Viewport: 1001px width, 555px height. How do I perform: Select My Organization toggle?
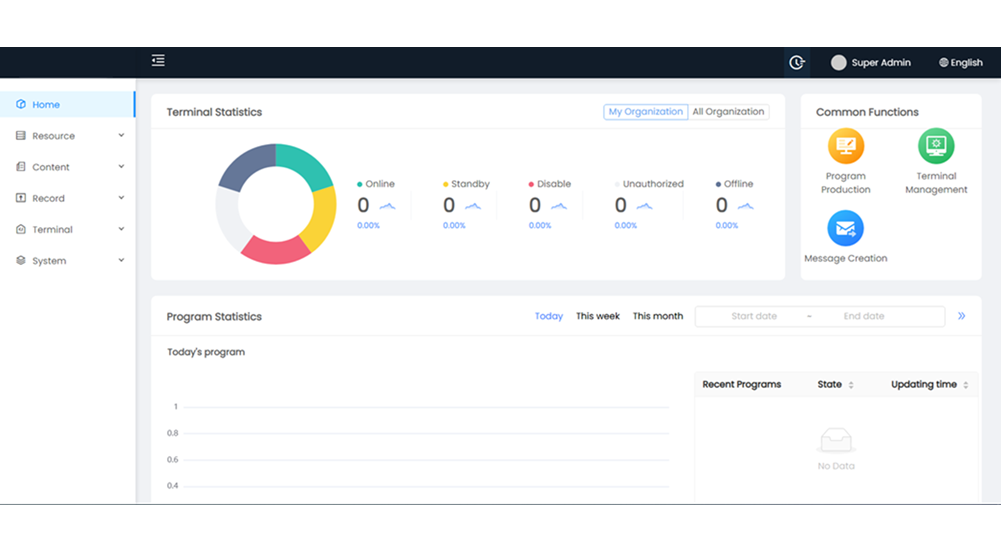coord(645,112)
